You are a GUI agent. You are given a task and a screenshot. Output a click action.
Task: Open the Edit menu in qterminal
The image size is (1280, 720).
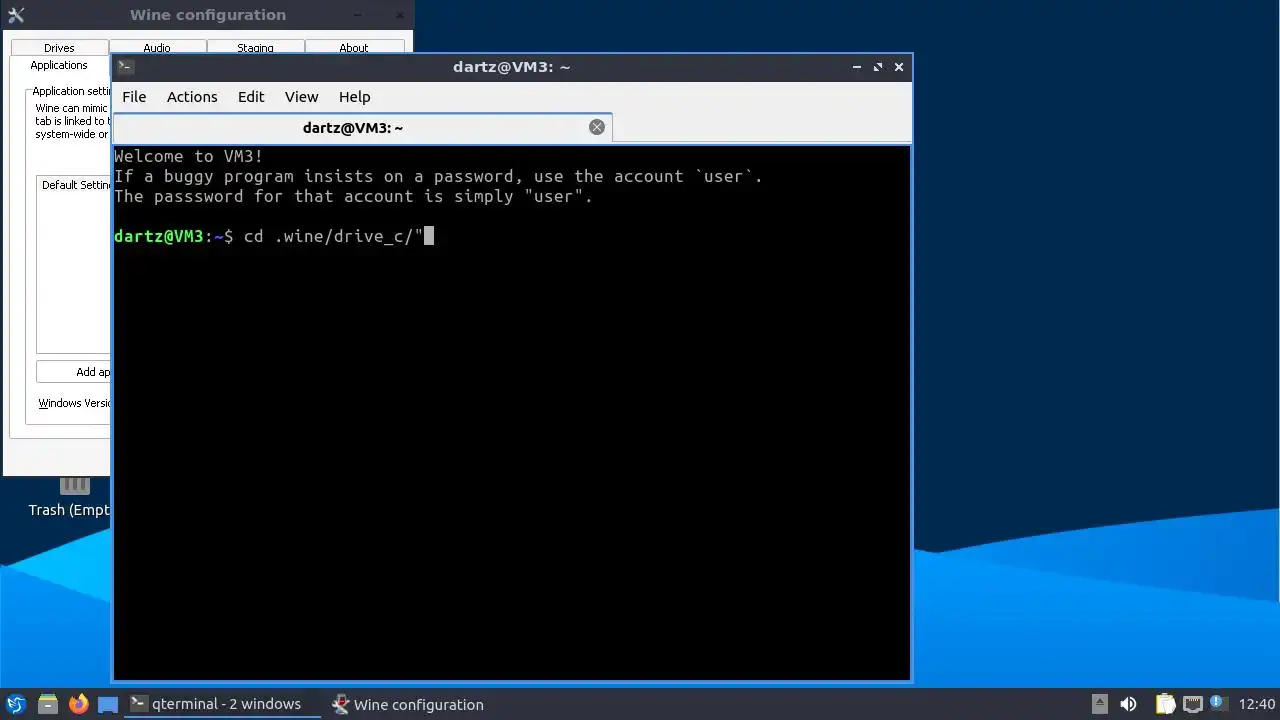click(251, 97)
